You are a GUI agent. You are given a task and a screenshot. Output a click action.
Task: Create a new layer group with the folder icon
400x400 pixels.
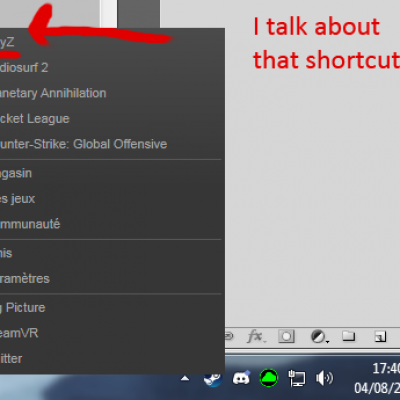(349, 336)
